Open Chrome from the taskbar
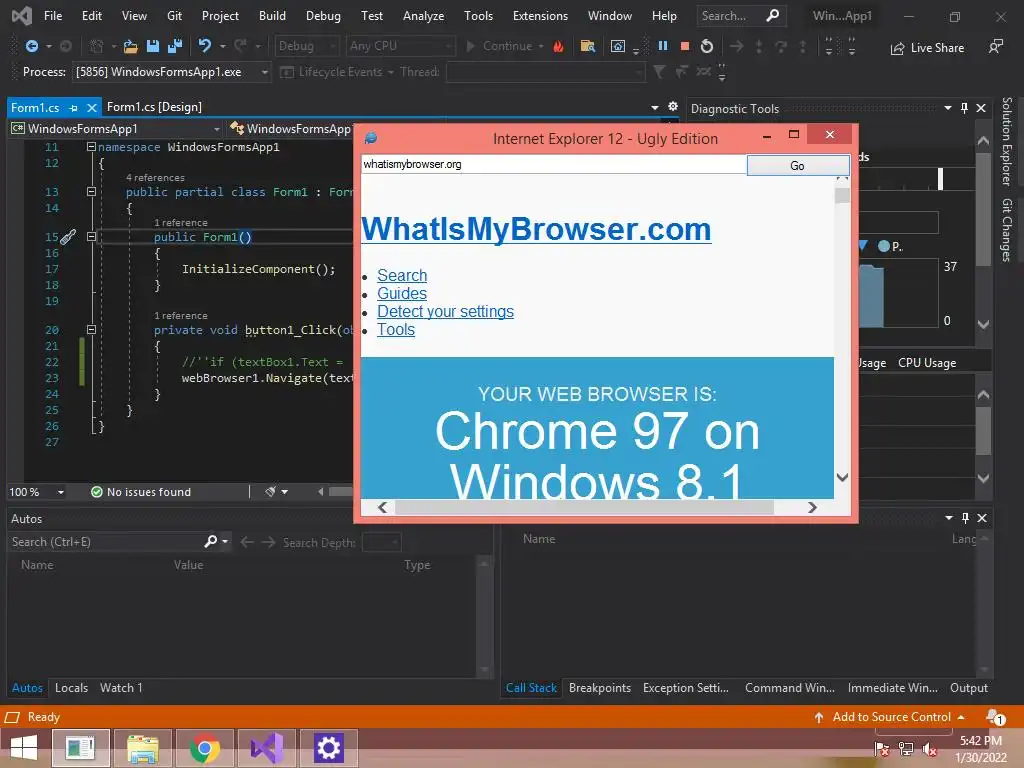The width and height of the screenshot is (1024, 768). [x=204, y=748]
